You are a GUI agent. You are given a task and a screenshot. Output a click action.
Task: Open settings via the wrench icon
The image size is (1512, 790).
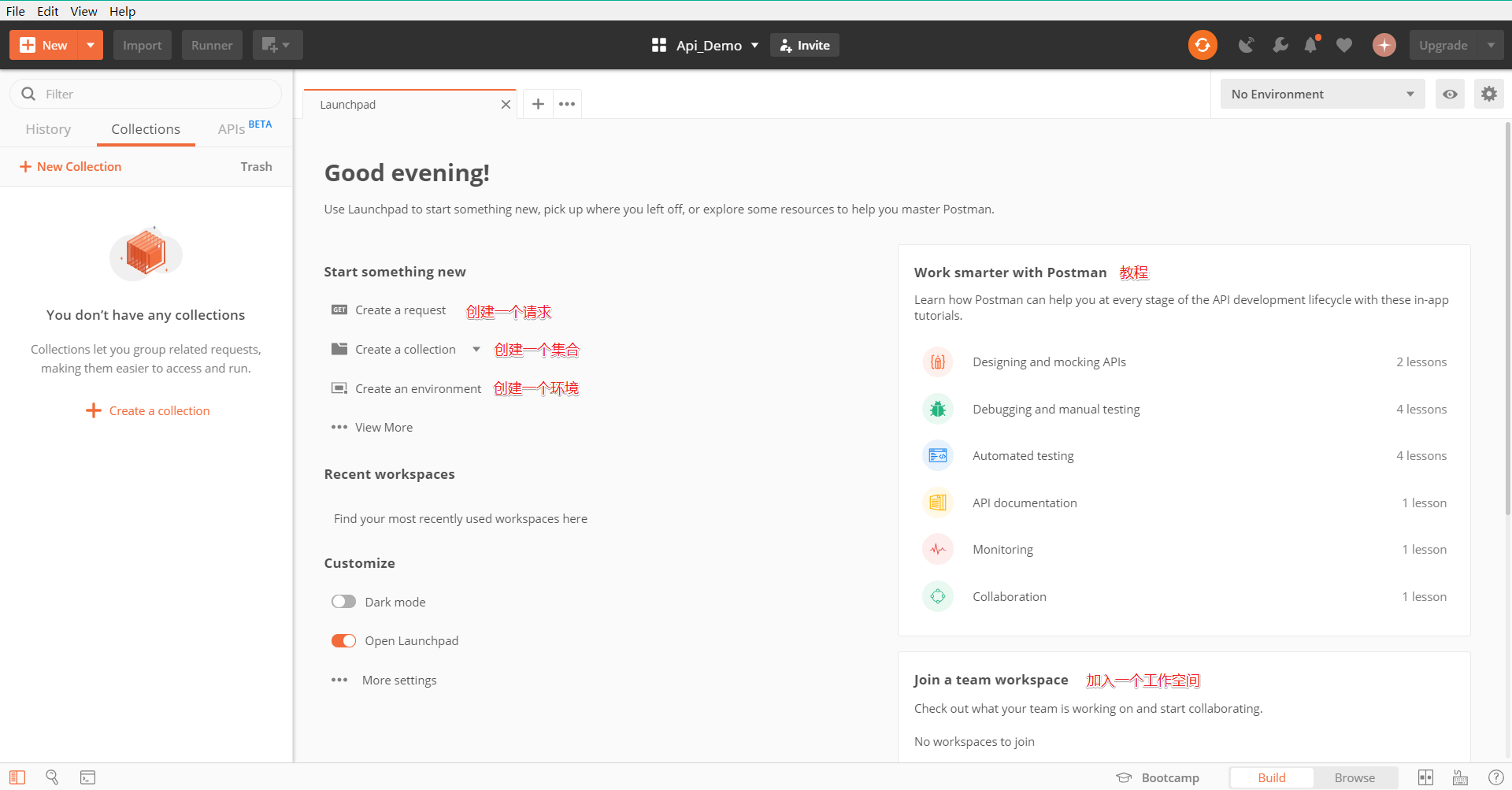[1280, 45]
